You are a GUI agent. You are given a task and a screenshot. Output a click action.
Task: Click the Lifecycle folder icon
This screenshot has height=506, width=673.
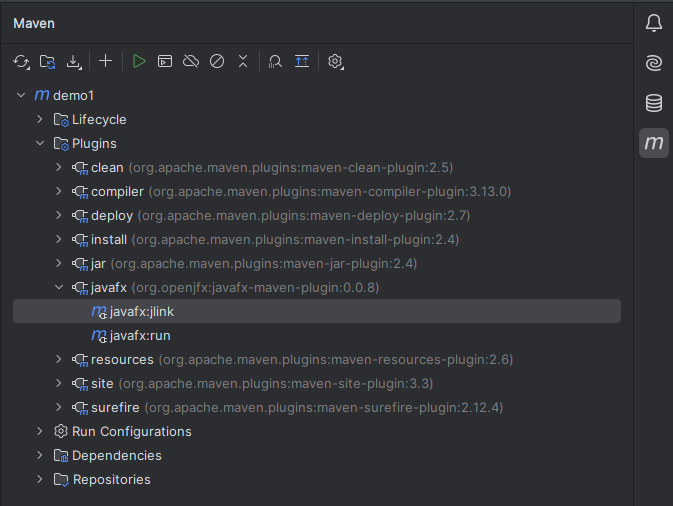point(61,120)
